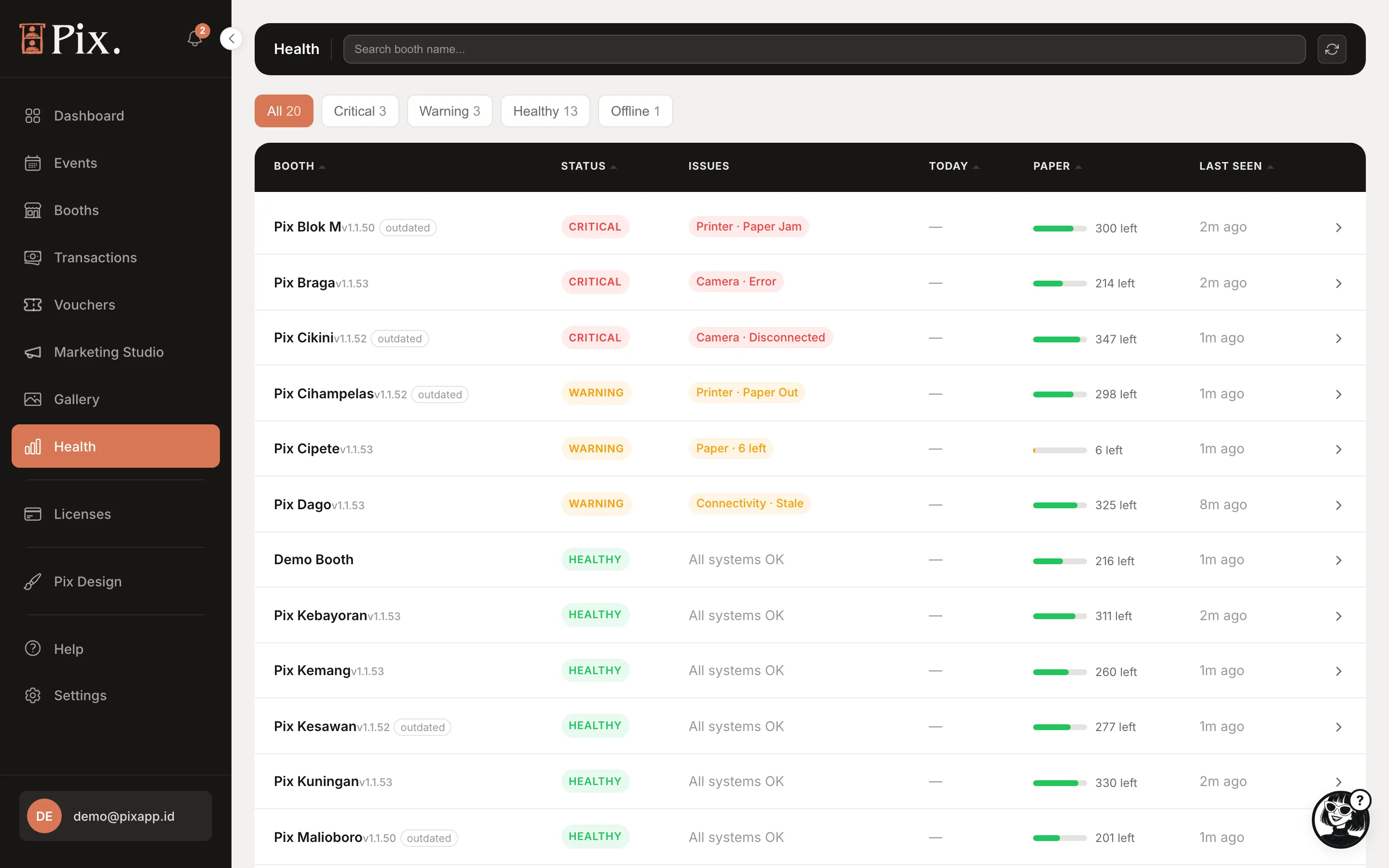This screenshot has width=1389, height=868.
Task: Open the Dashboard icon in the sidebar
Action: pos(33,116)
